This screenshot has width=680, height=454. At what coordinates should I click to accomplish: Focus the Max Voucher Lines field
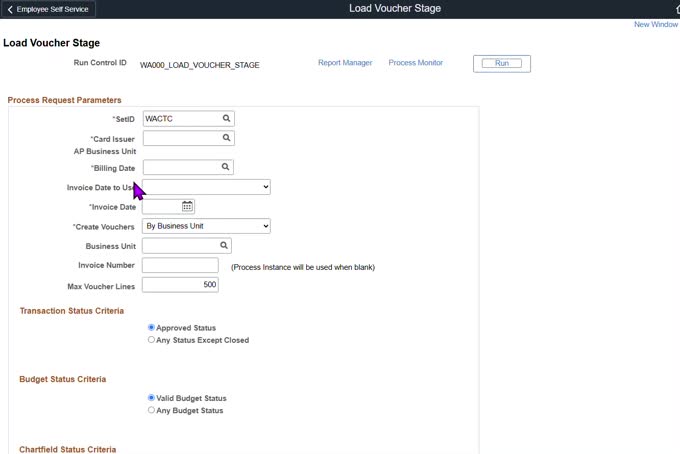180,284
